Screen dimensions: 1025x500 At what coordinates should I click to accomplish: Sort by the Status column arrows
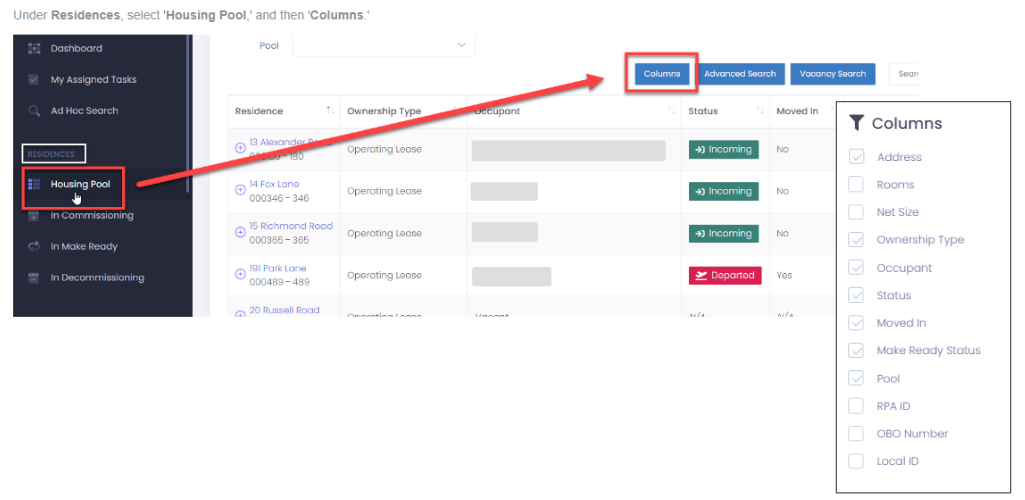pos(760,111)
